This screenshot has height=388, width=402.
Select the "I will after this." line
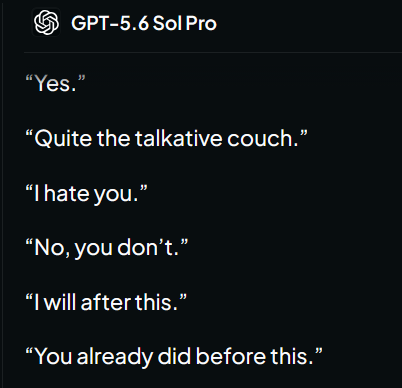click(106, 302)
